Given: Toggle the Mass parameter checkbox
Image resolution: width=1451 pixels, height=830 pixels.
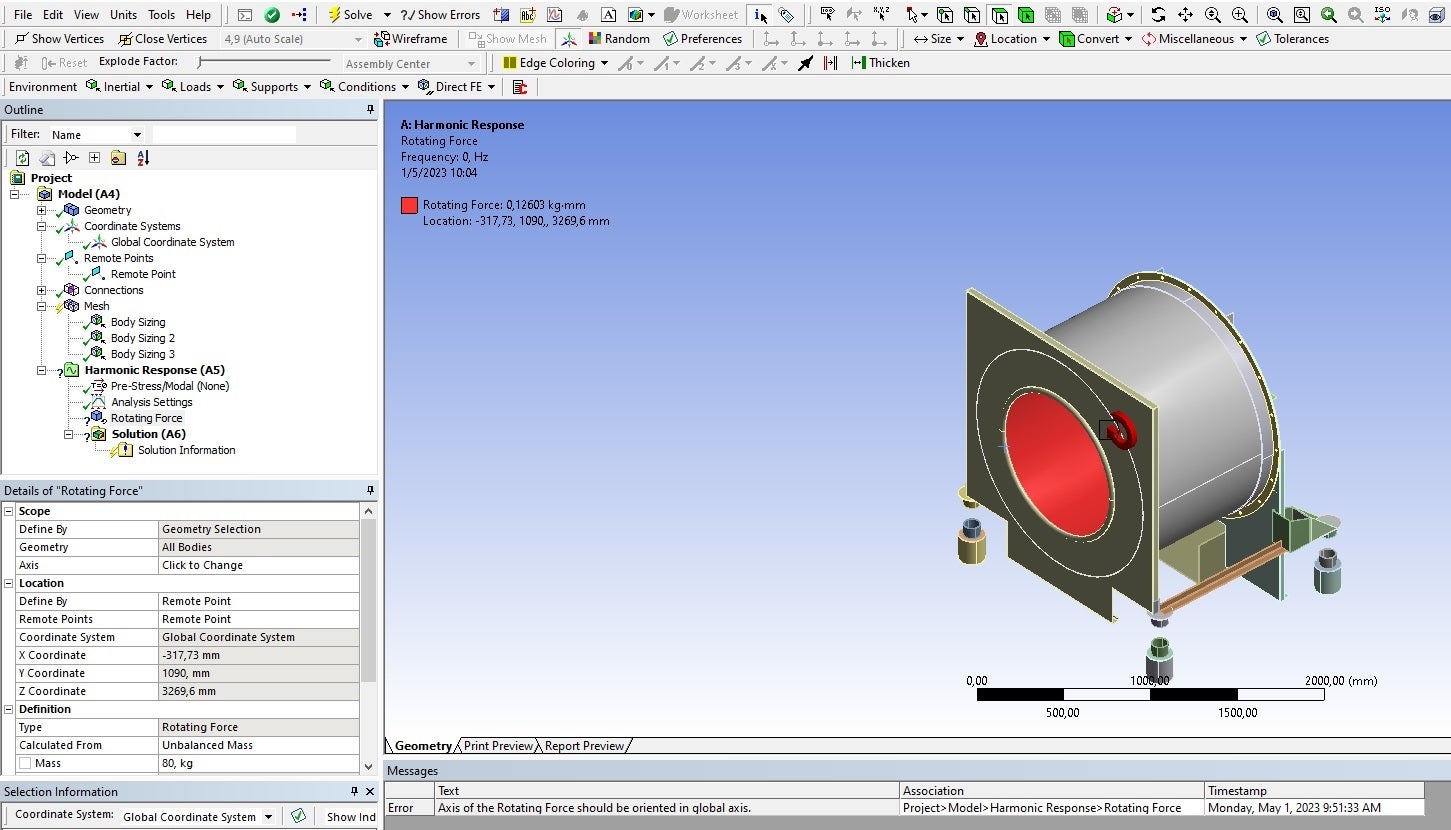Looking at the screenshot, I should pyautogui.click(x=24, y=763).
